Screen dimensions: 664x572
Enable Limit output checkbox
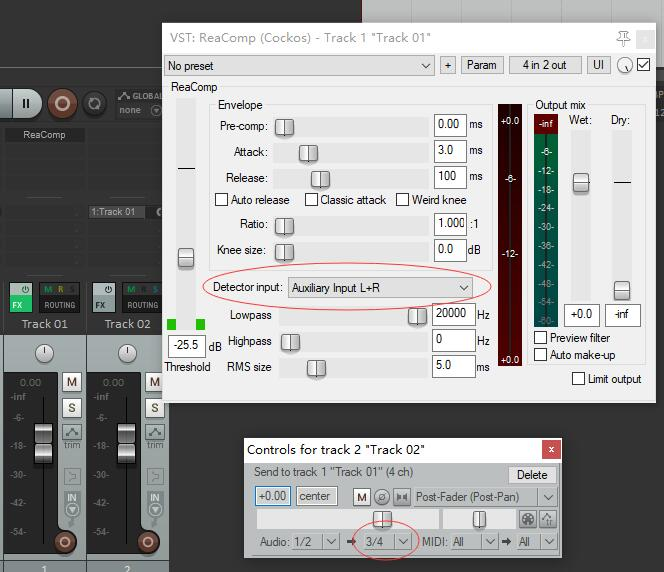pyautogui.click(x=578, y=379)
